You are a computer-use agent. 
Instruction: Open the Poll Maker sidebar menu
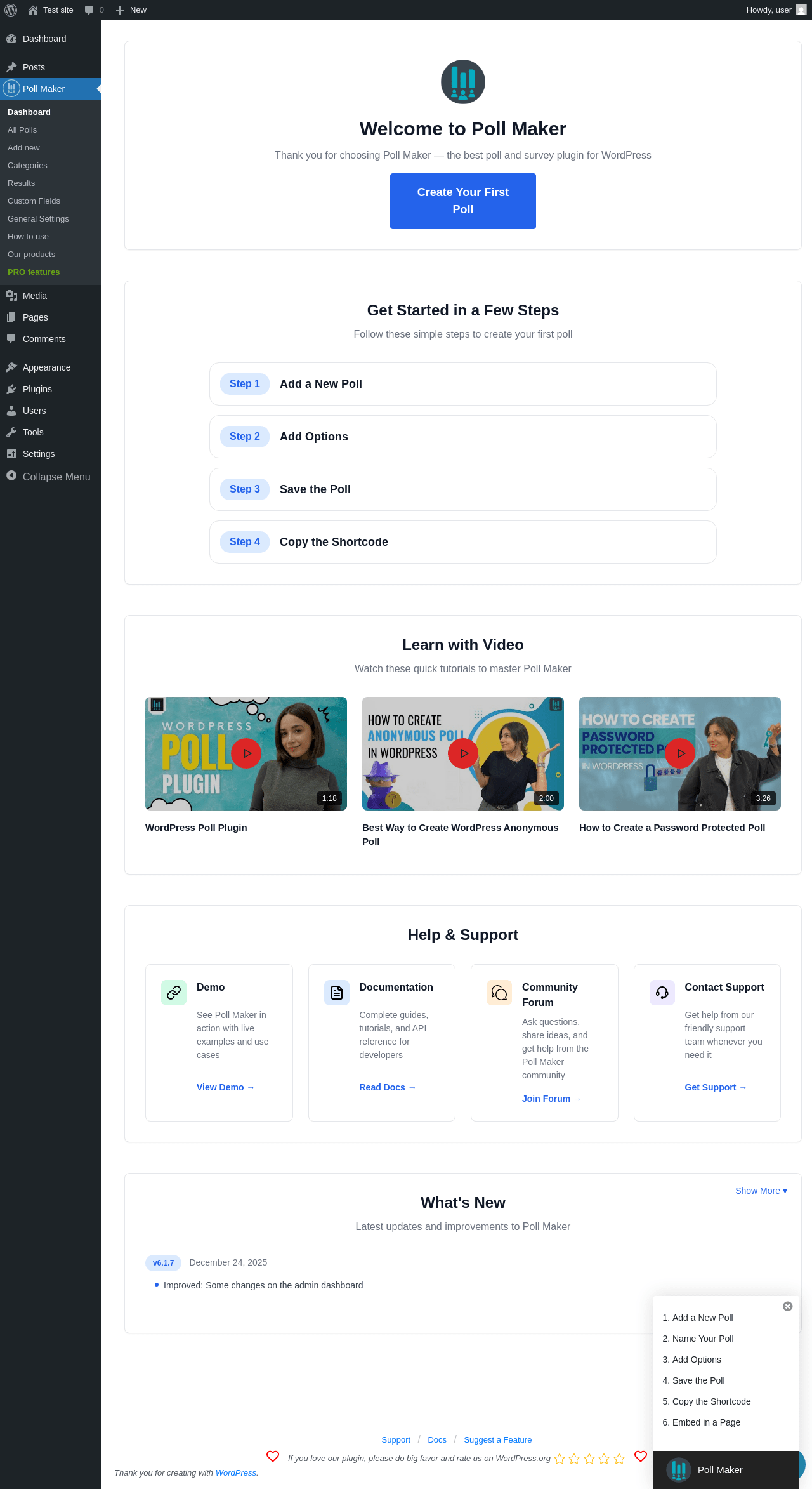pyautogui.click(x=51, y=89)
